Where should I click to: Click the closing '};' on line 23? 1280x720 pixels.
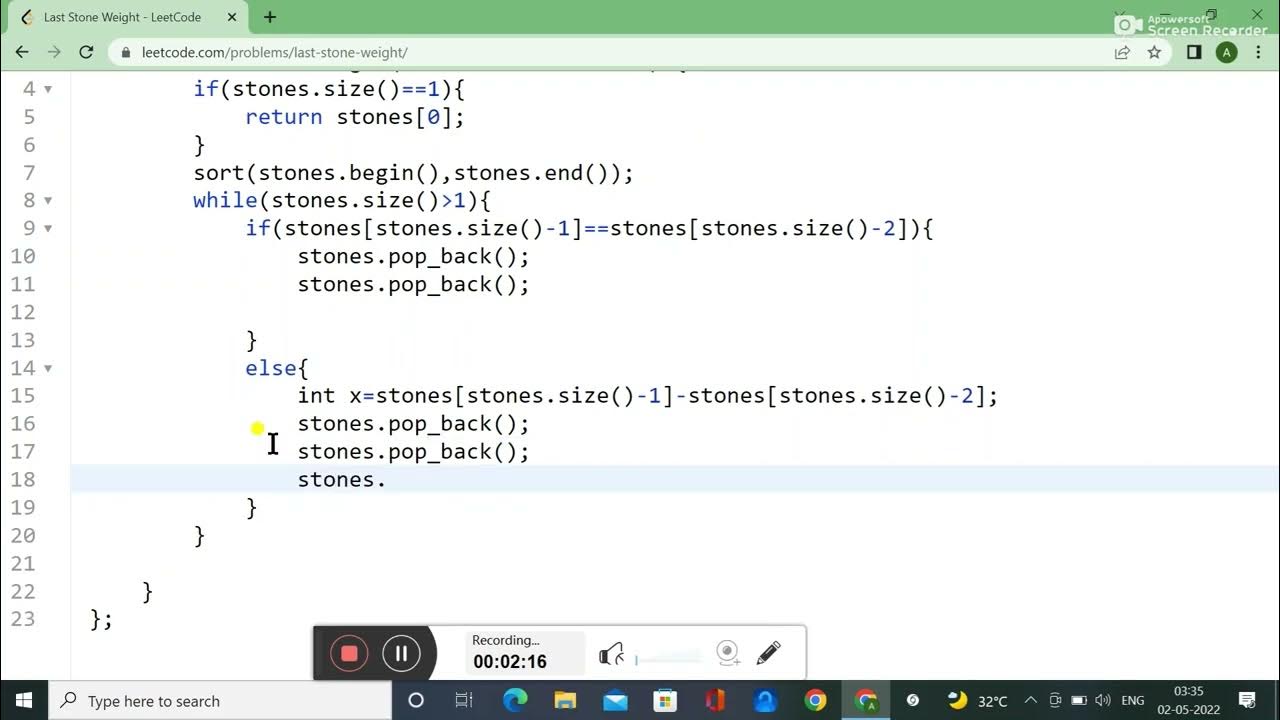click(x=102, y=620)
